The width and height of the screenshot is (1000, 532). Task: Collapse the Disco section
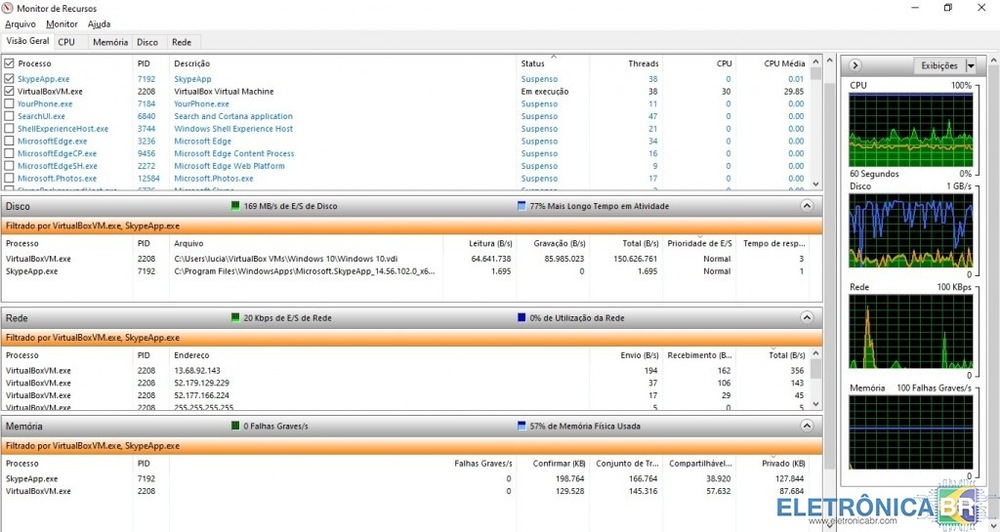807,206
